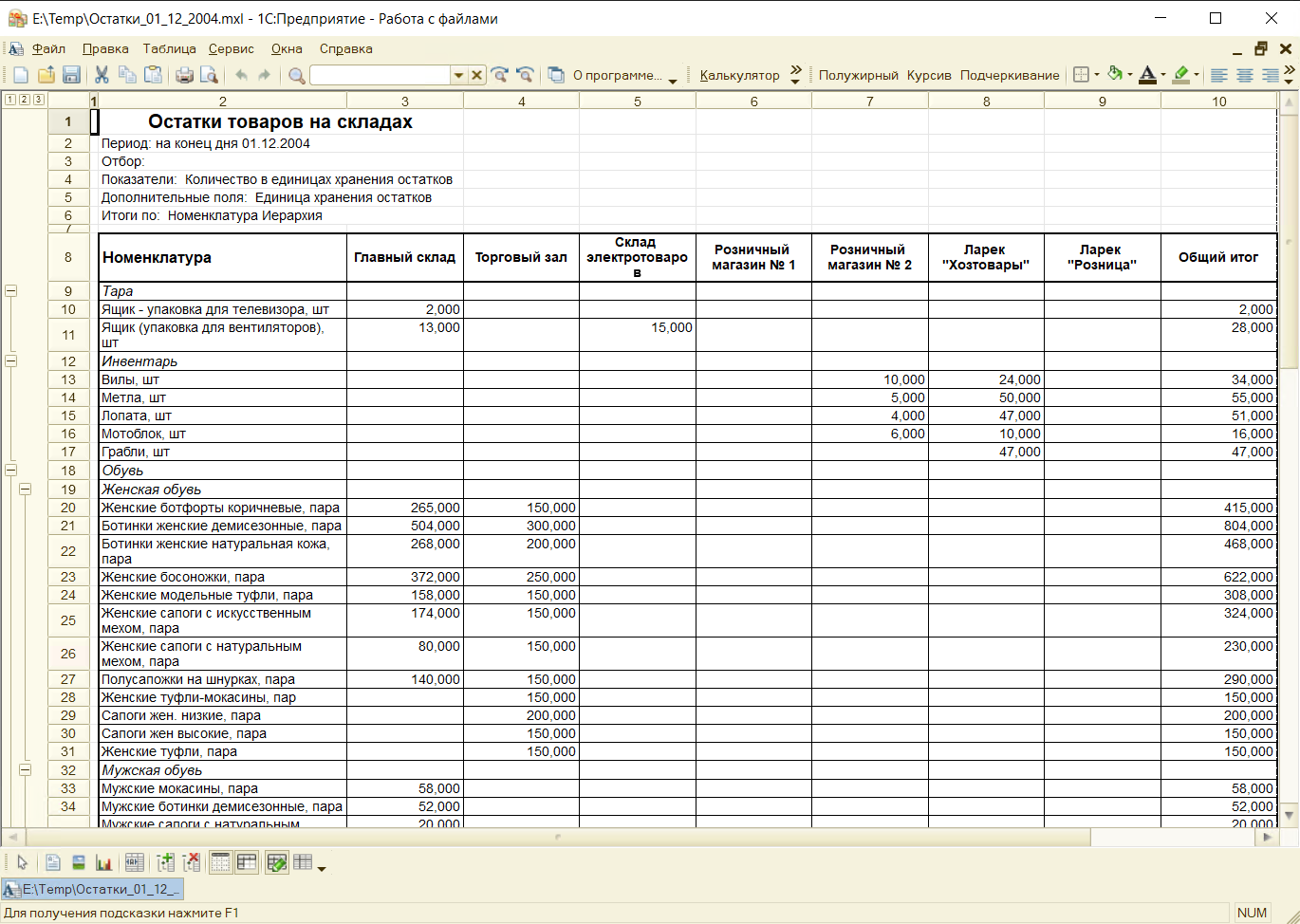Toggle the edit mode pencil-table button
1300x924 pixels.
pyautogui.click(x=277, y=862)
